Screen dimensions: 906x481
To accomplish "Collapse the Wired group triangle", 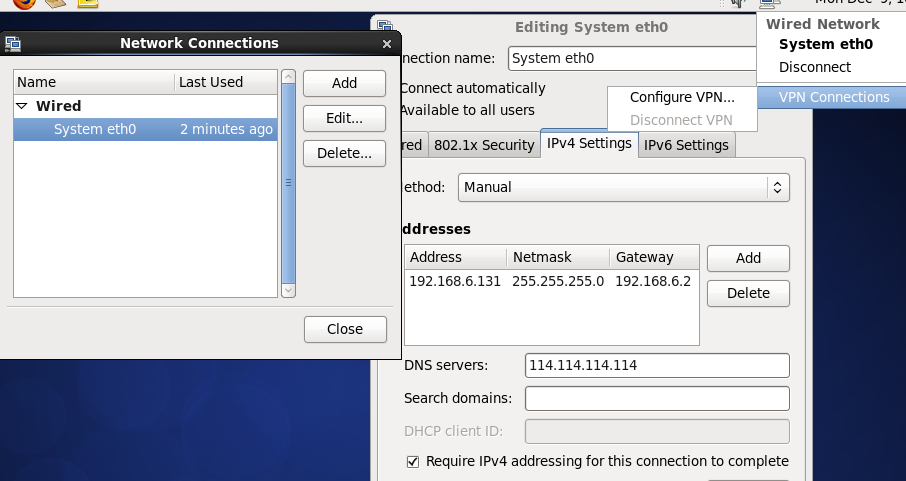I will click(x=22, y=106).
